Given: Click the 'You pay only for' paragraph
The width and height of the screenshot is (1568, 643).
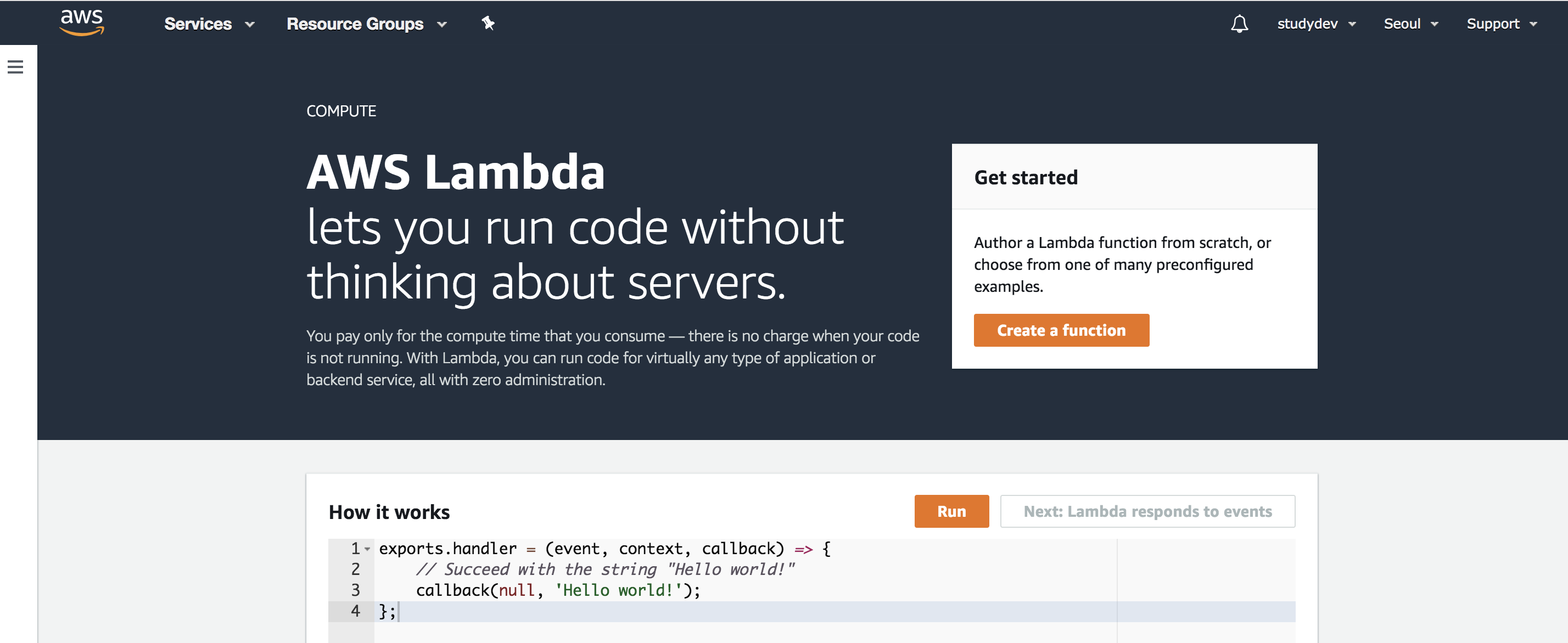Looking at the screenshot, I should click(x=612, y=358).
